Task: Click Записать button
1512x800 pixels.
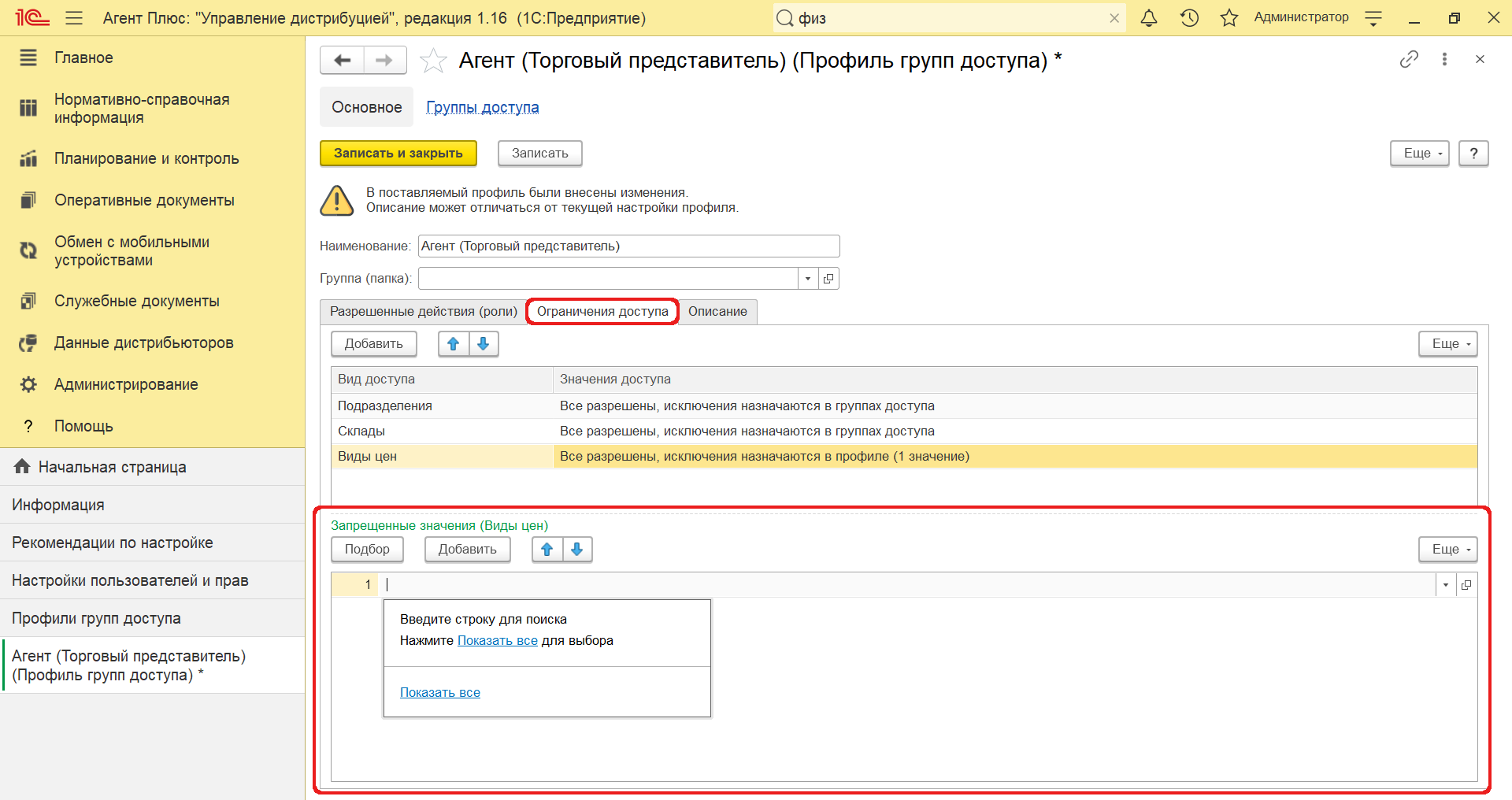Action: click(x=540, y=153)
